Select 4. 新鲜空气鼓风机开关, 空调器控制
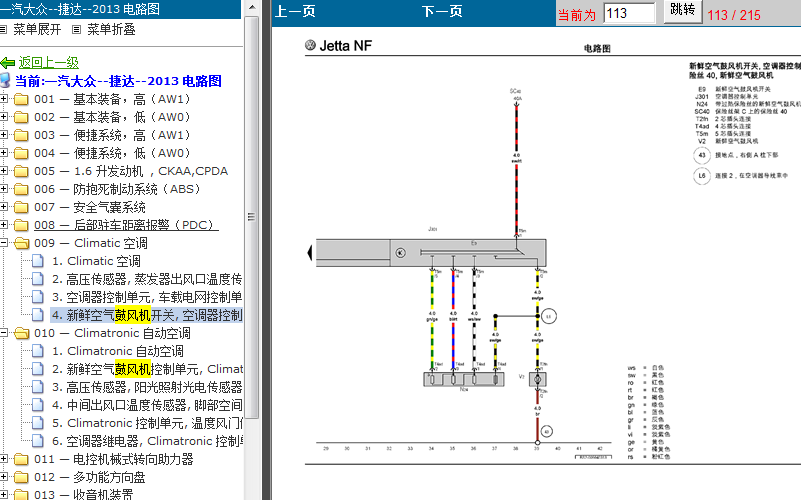This screenshot has height=500, width=801. pos(147,315)
